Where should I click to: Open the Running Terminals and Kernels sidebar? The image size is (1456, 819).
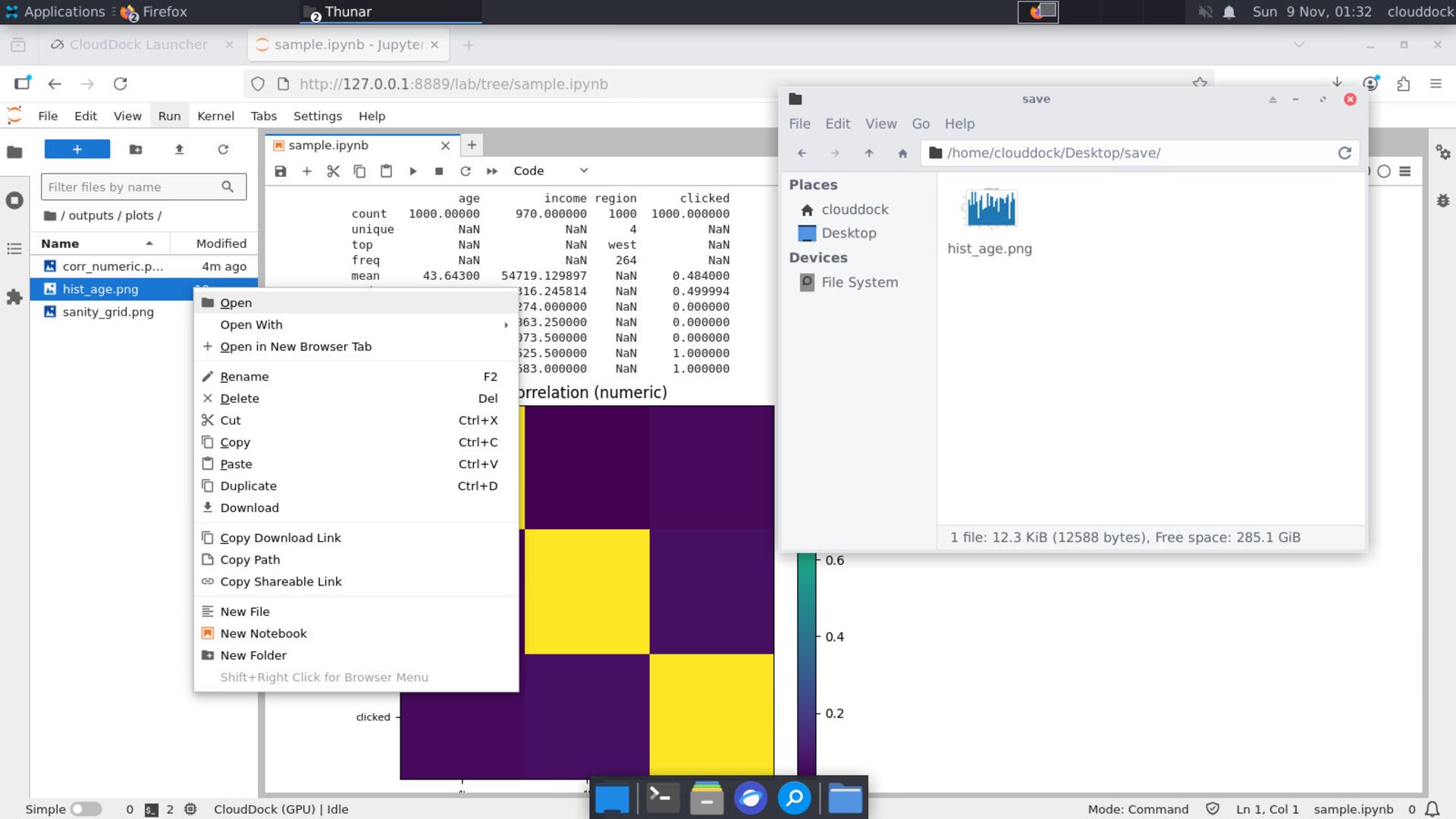click(x=14, y=200)
